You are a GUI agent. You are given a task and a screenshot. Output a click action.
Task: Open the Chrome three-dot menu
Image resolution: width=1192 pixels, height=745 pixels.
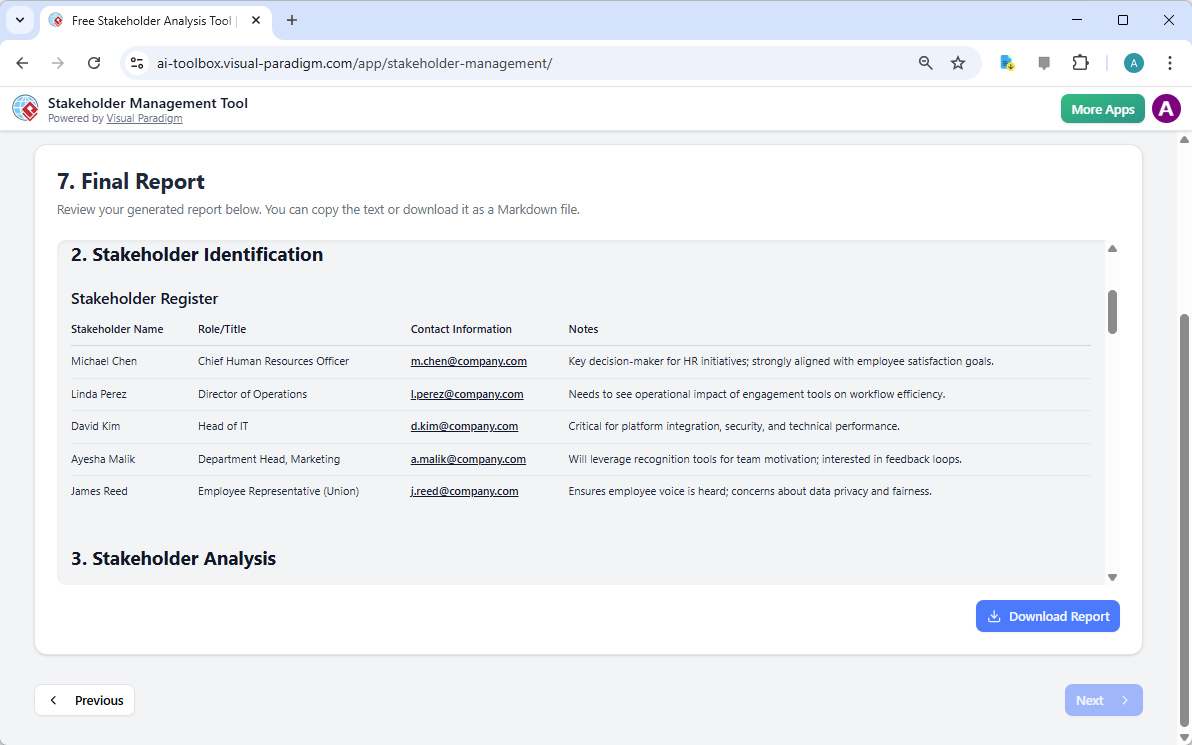(x=1170, y=62)
